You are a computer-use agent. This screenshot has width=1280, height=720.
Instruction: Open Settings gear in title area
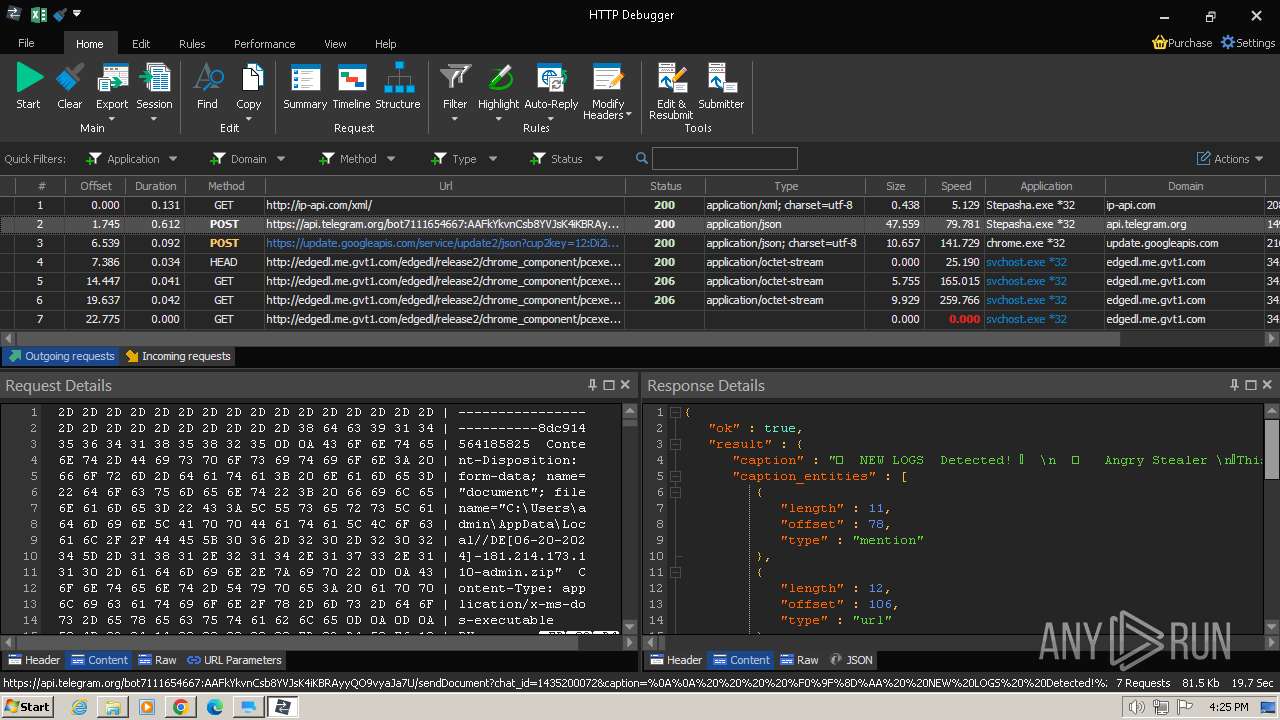pyautogui.click(x=1248, y=43)
